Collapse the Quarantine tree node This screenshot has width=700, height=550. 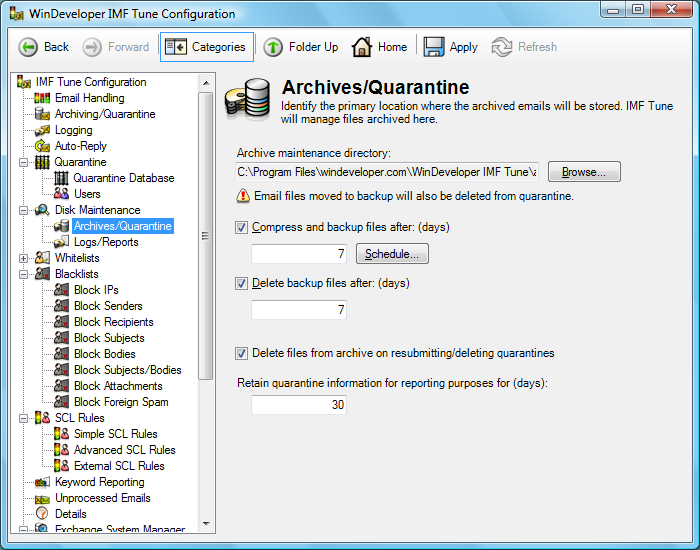click(24, 162)
